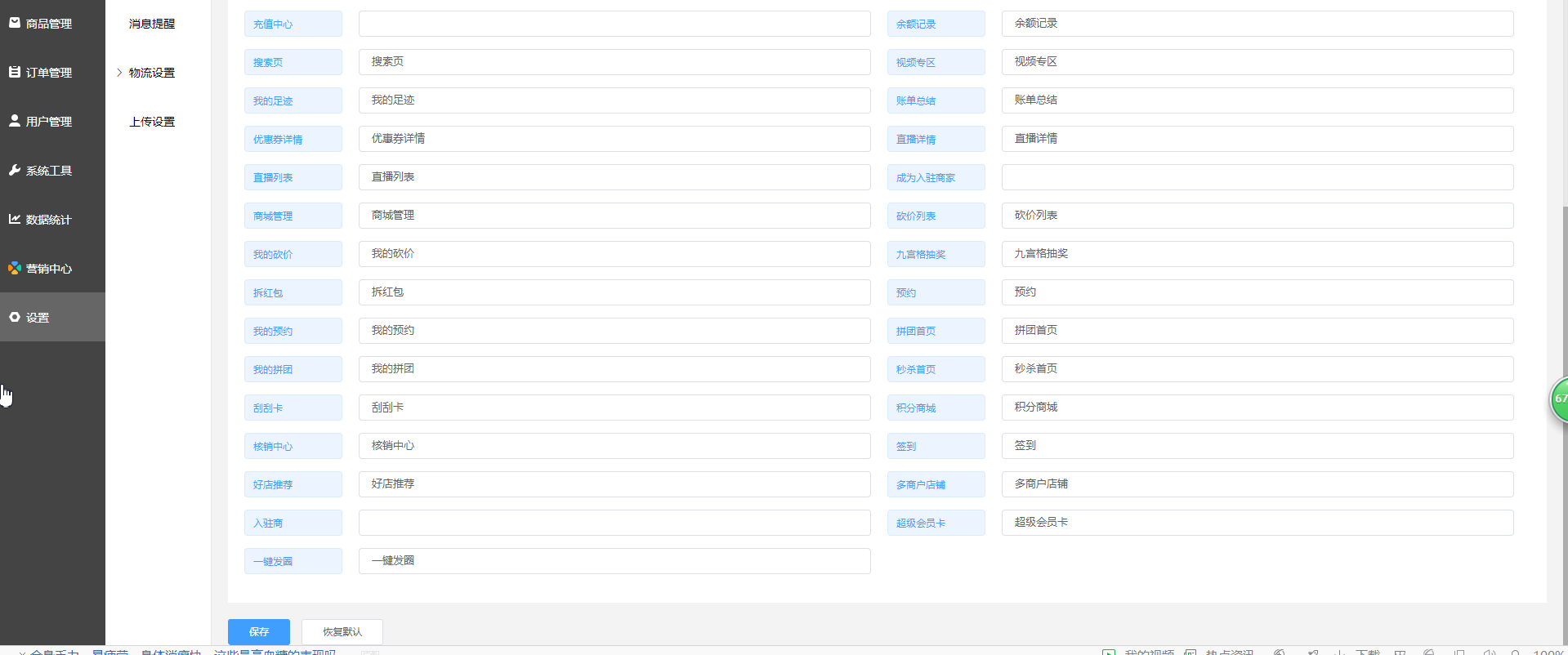
Task: Click the blue 入驻商 label
Action: (x=293, y=523)
